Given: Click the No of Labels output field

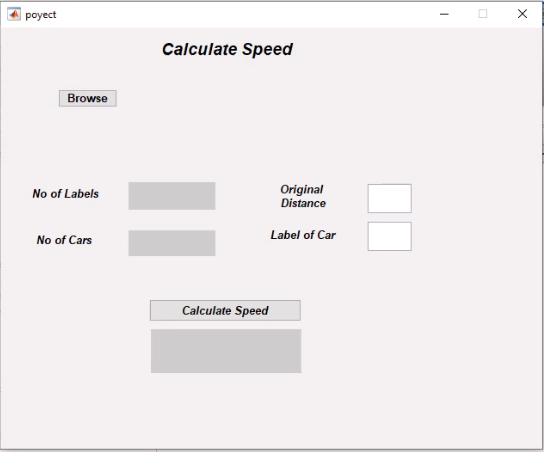Looking at the screenshot, I should pyautogui.click(x=172, y=196).
